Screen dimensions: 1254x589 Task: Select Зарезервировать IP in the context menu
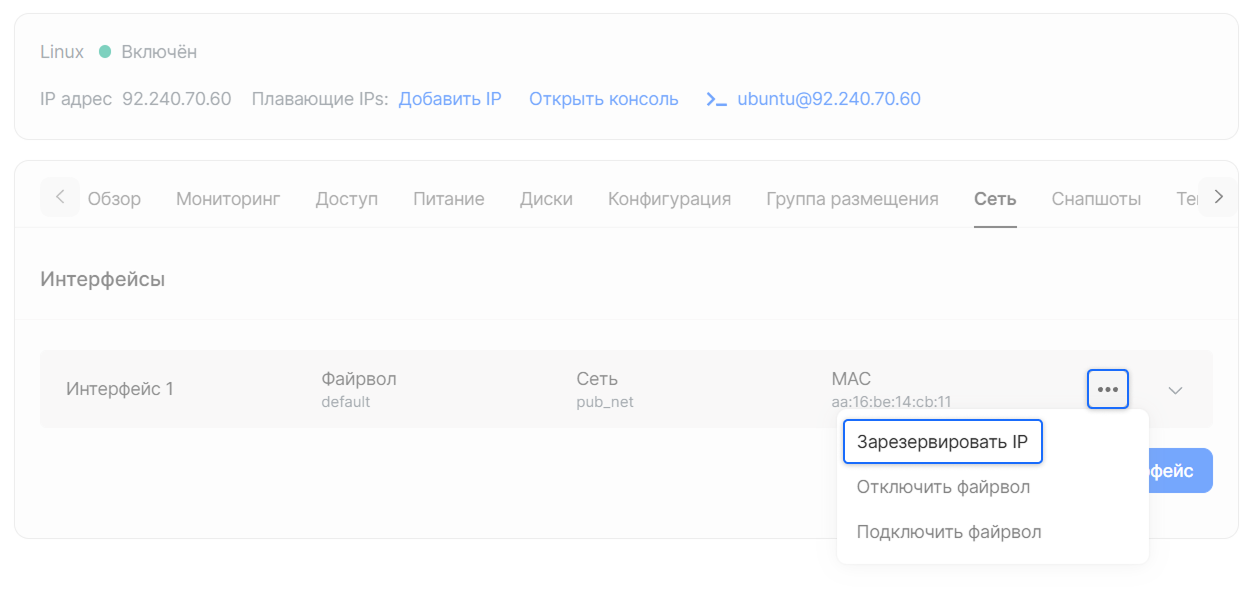pyautogui.click(x=941, y=441)
